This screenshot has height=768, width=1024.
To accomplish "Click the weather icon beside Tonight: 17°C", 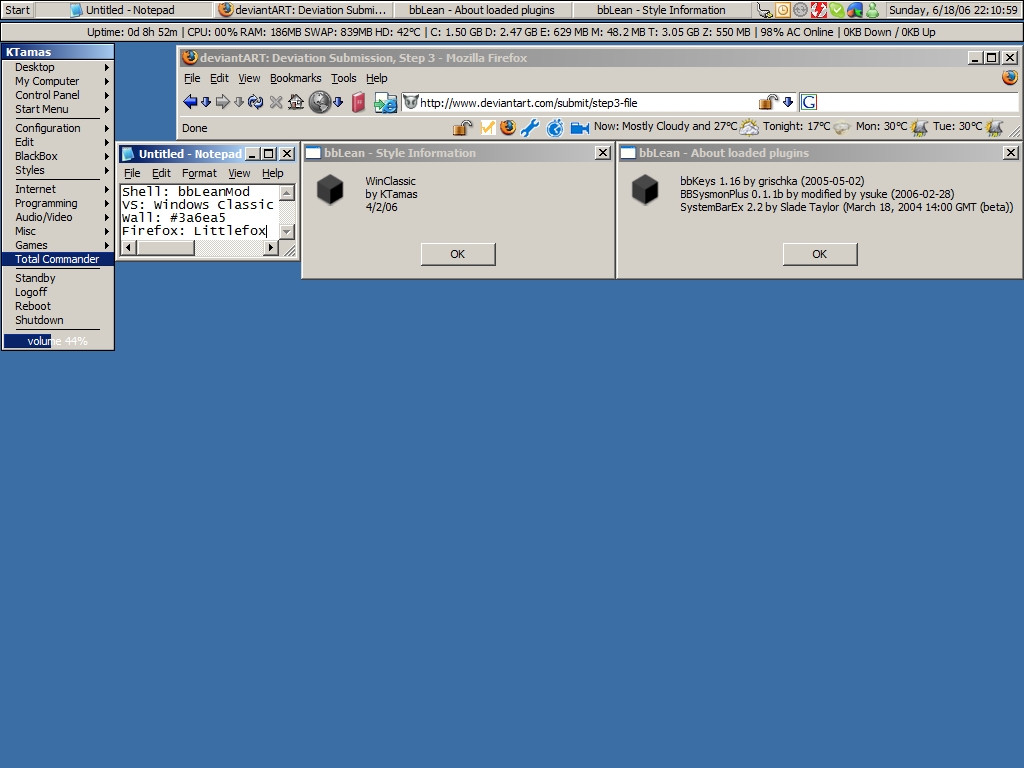I will coord(842,127).
